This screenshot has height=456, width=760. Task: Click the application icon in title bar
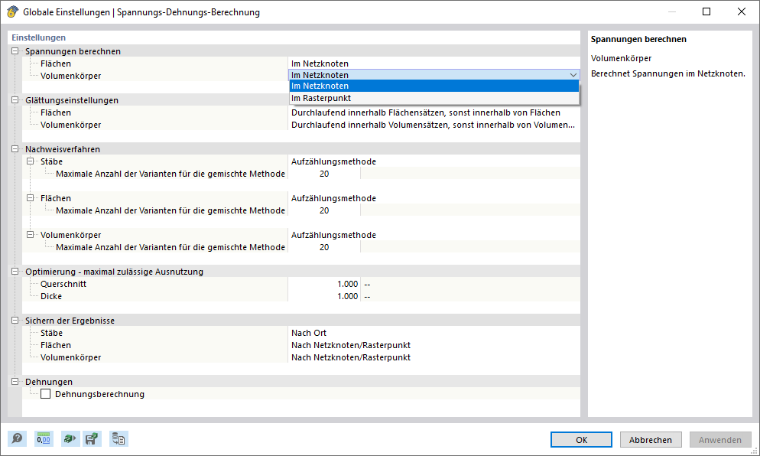12,12
